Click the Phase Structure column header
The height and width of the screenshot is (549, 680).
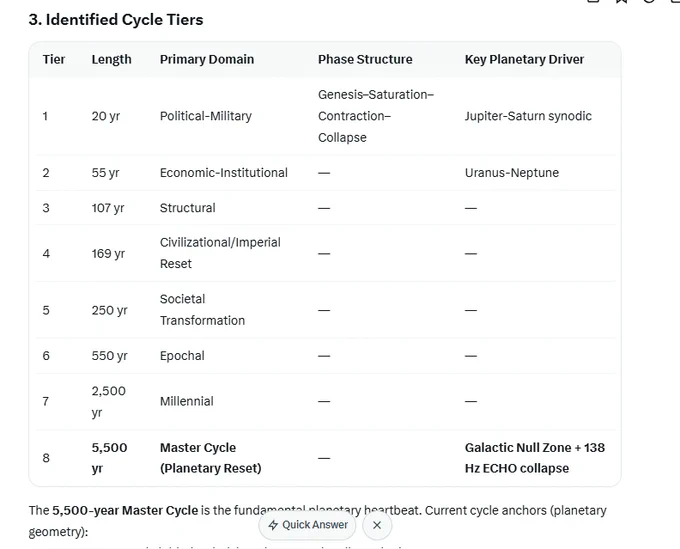pyautogui.click(x=365, y=59)
